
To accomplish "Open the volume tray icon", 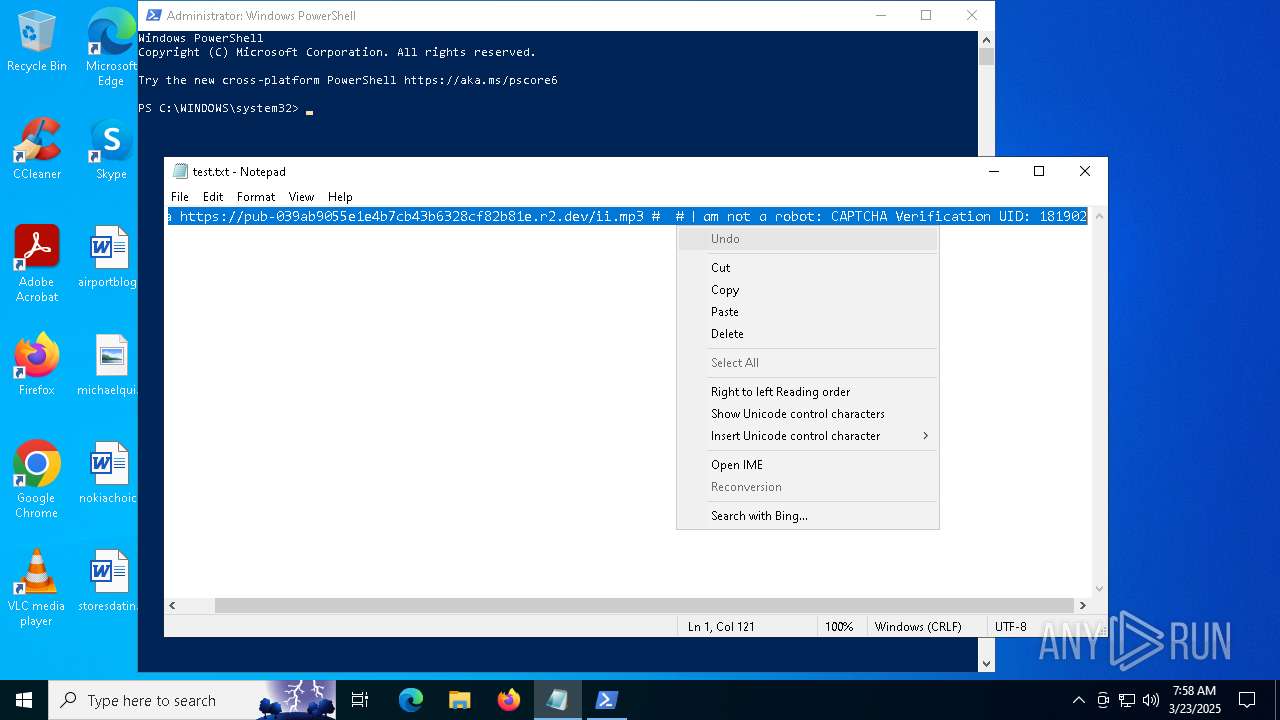I will pos(1151,700).
